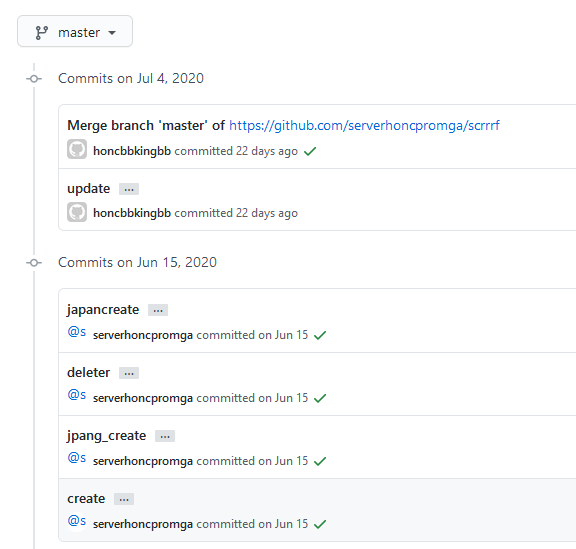Image resolution: width=576 pixels, height=549 pixels.
Task: View green check status on japancreate commit
Action: 320,335
